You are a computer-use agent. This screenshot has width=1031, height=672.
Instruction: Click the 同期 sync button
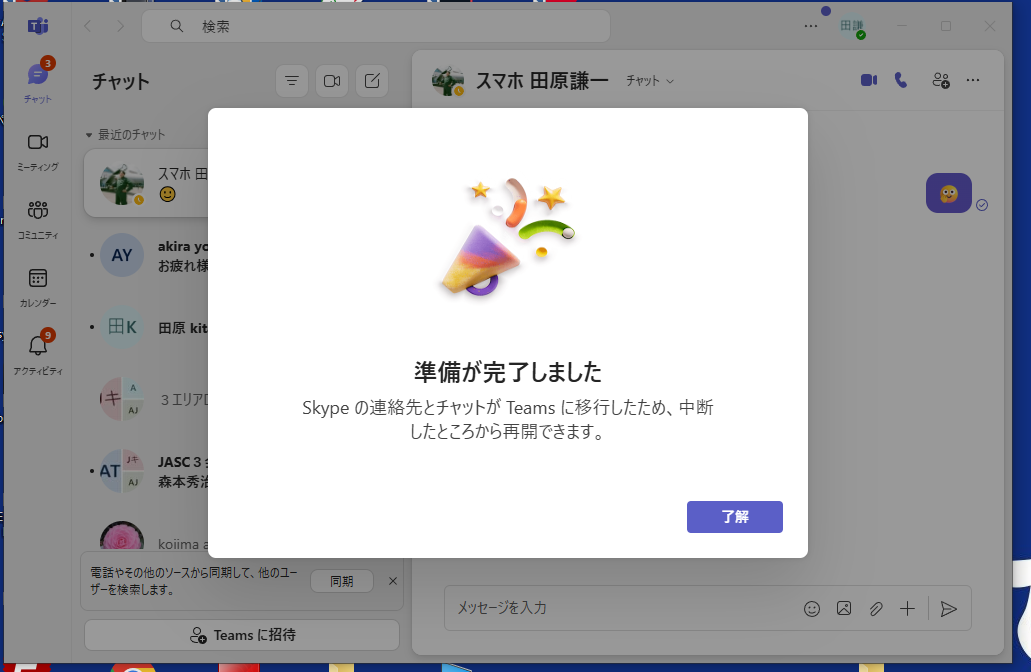coord(341,581)
